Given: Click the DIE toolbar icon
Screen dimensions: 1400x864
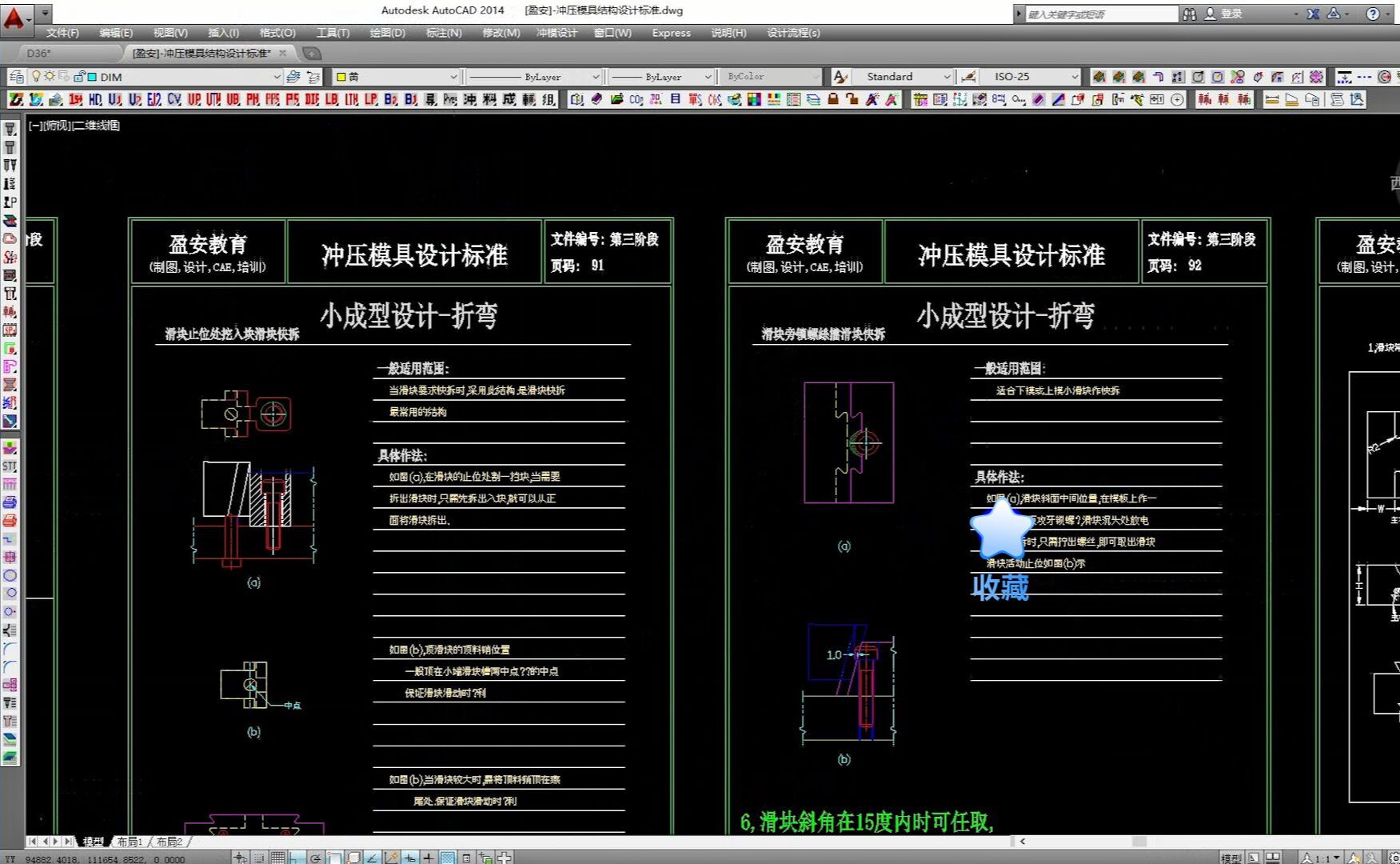Looking at the screenshot, I should click(312, 99).
